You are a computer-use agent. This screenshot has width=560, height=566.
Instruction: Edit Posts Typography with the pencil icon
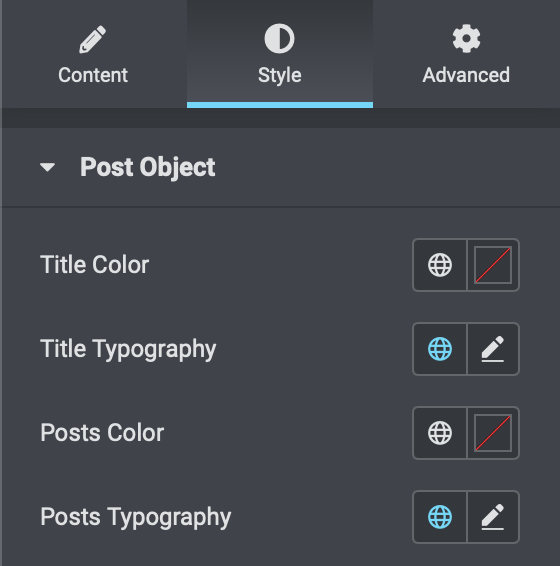pos(493,517)
